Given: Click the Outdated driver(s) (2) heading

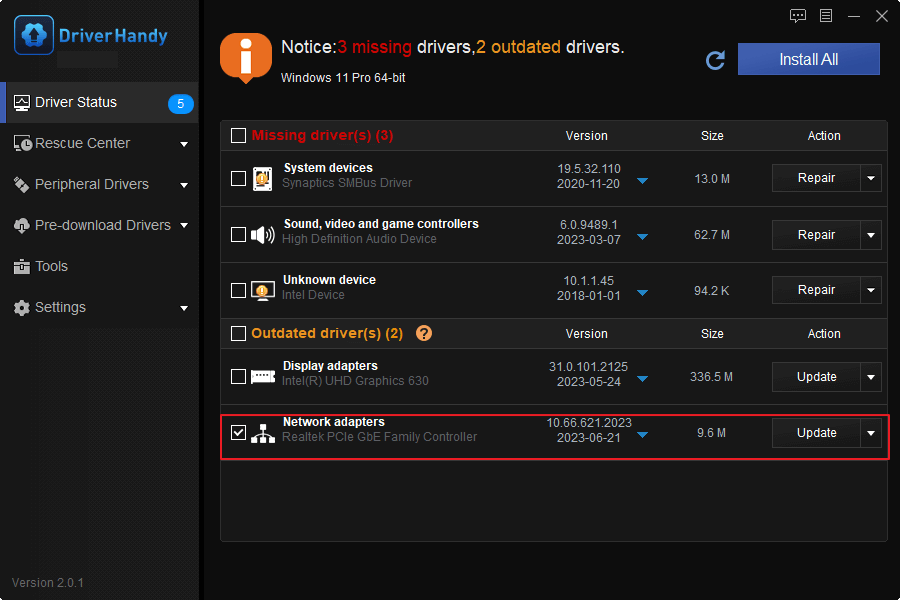Looking at the screenshot, I should (327, 334).
